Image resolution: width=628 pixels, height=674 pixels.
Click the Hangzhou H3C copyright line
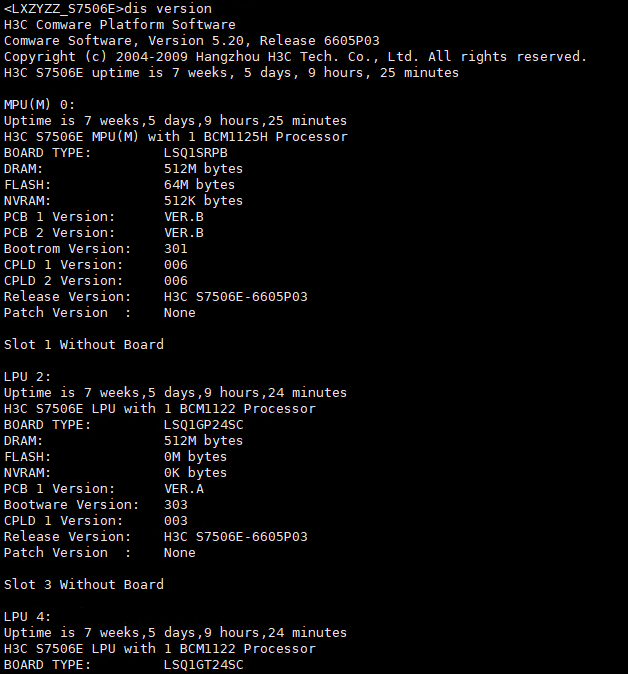pyautogui.click(x=295, y=57)
